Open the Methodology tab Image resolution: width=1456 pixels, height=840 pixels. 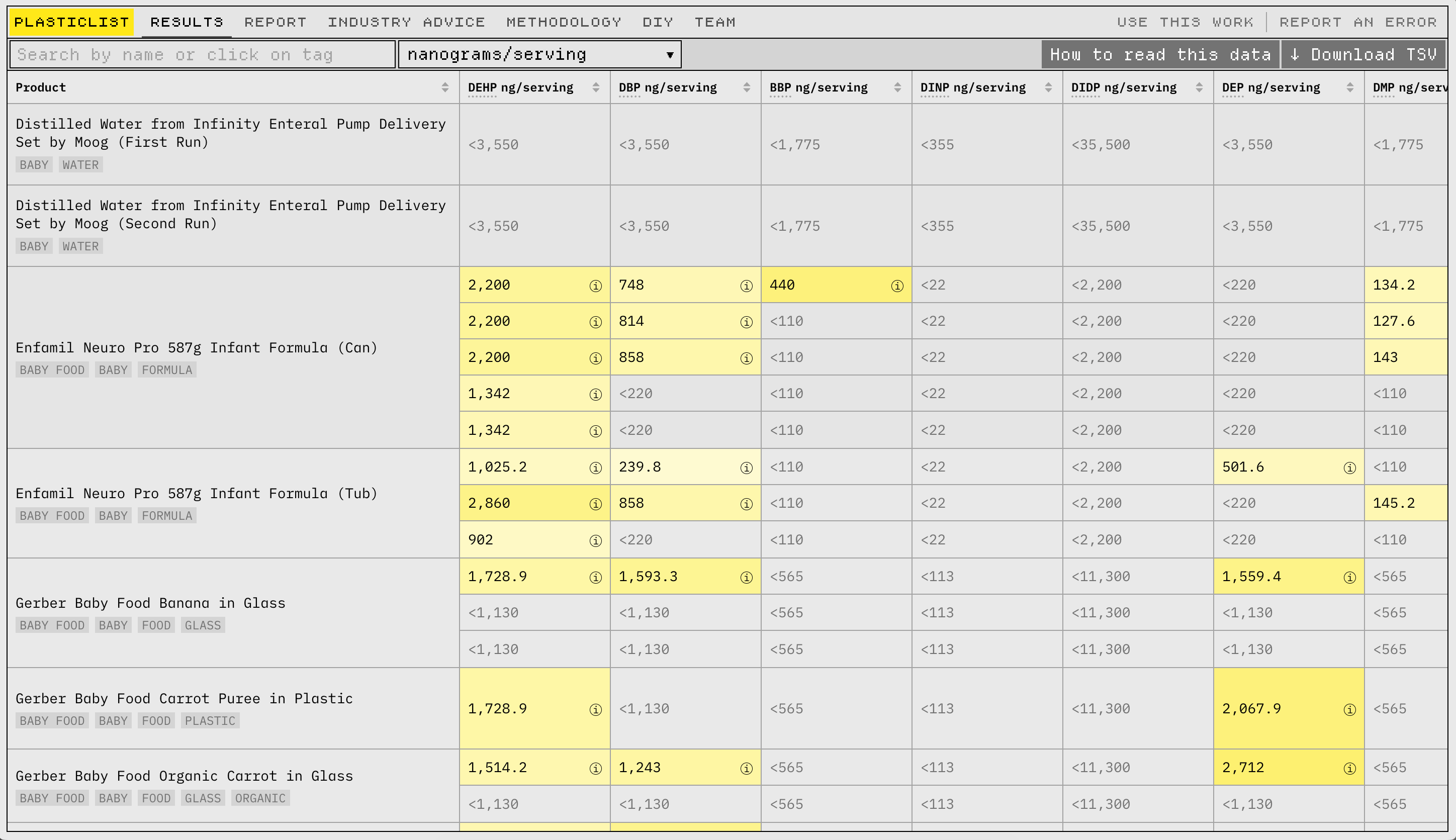tap(564, 22)
